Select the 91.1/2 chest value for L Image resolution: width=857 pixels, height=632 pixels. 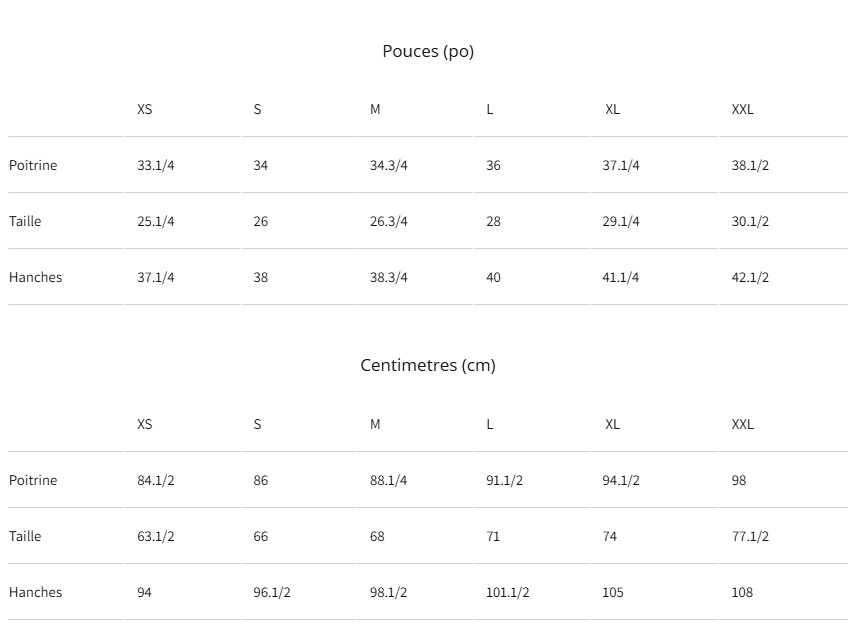[x=504, y=480]
